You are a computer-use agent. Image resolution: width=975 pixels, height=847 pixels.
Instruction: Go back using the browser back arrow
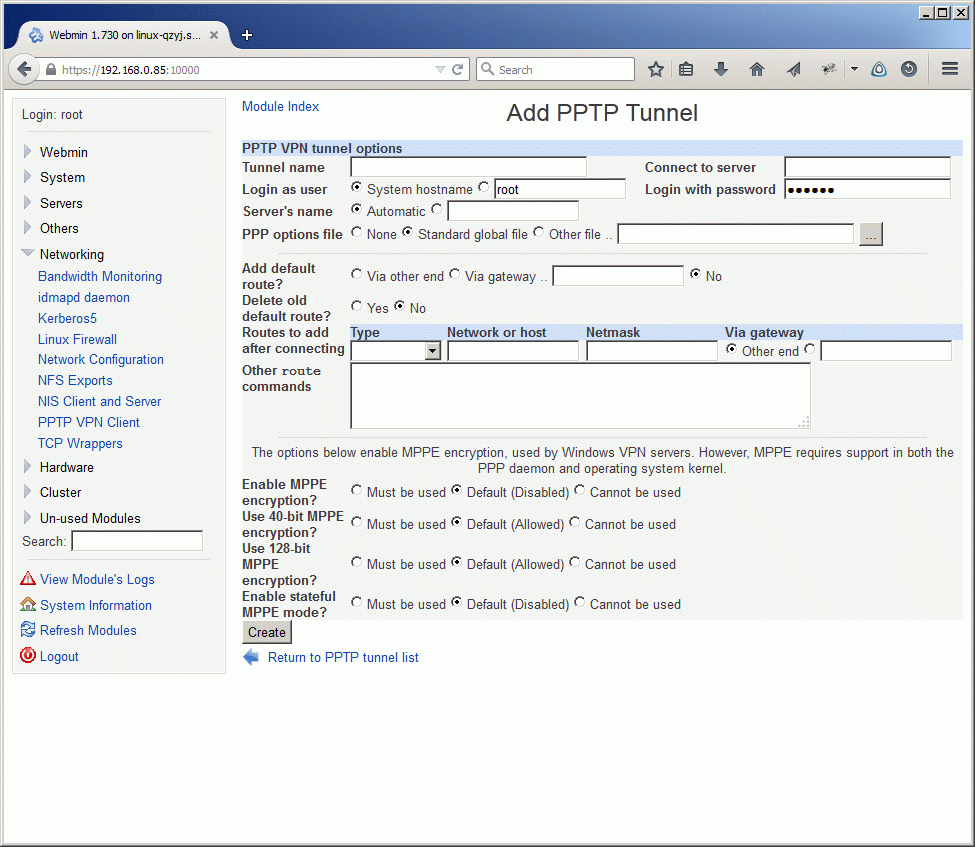[x=24, y=69]
